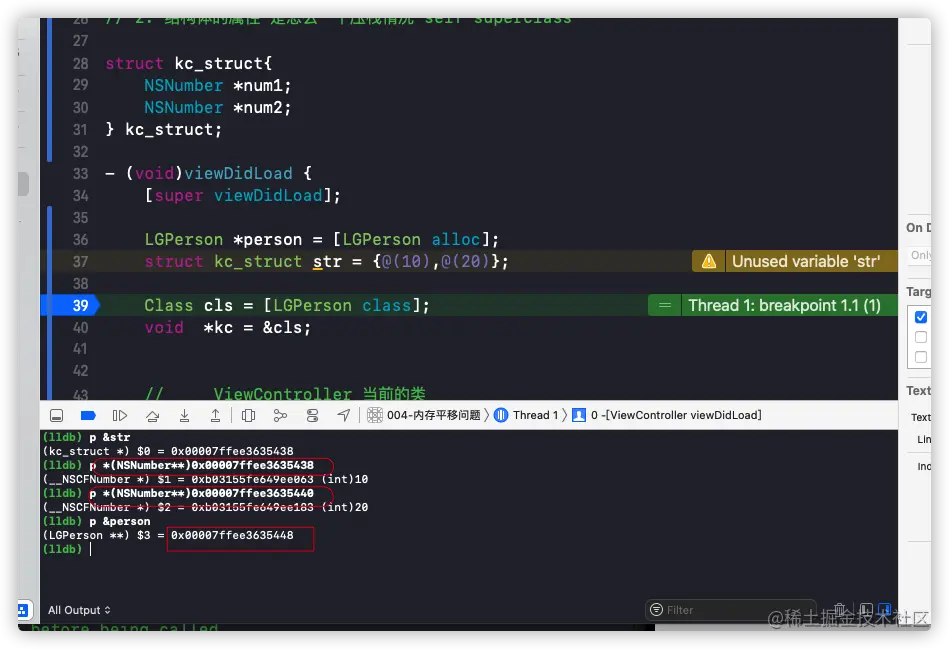Open the All Output console selector
This screenshot has width=949, height=649.
click(x=79, y=610)
